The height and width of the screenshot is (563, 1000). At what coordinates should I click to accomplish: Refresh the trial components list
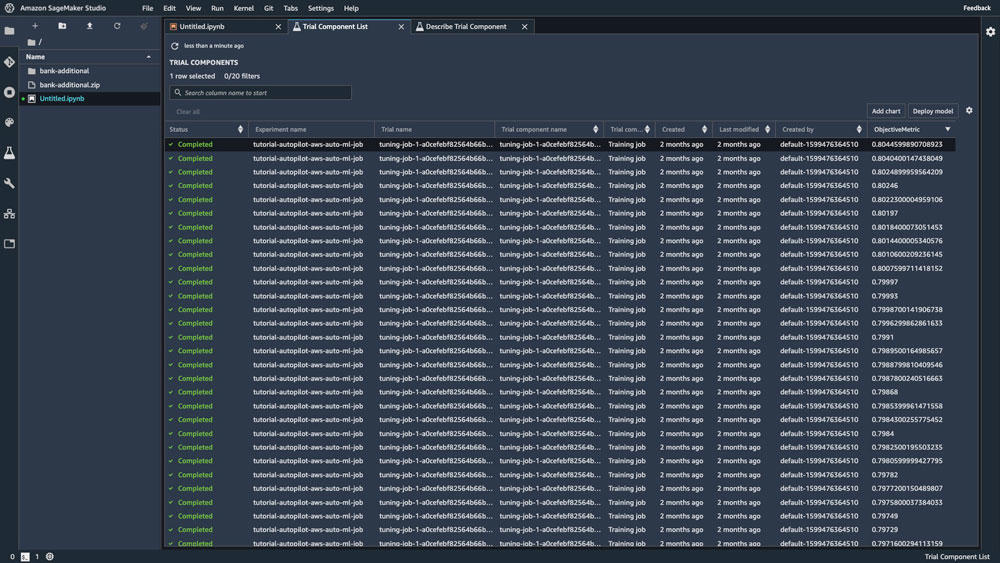[175, 46]
